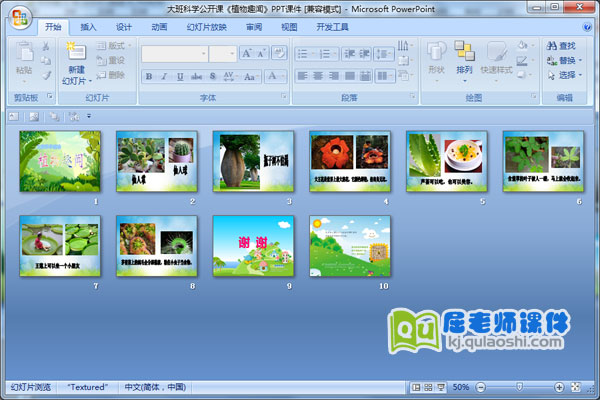
Task: Click the Clear Formatting icon
Action: click(x=279, y=53)
